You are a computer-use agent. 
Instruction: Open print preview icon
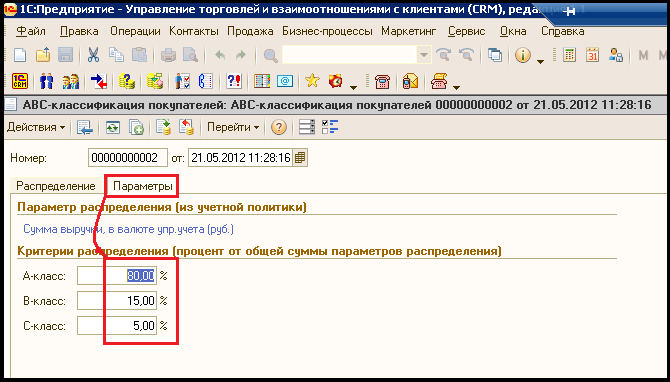pos(190,55)
